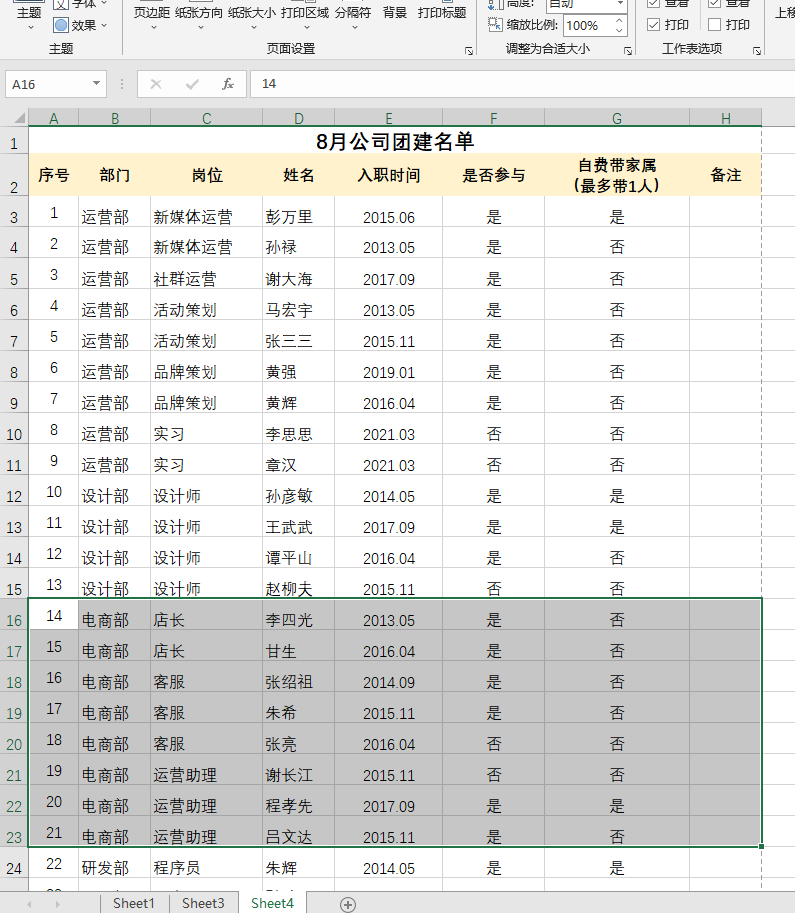The image size is (795, 913).
Task: Click the 备注 header cell
Action: [x=726, y=175]
